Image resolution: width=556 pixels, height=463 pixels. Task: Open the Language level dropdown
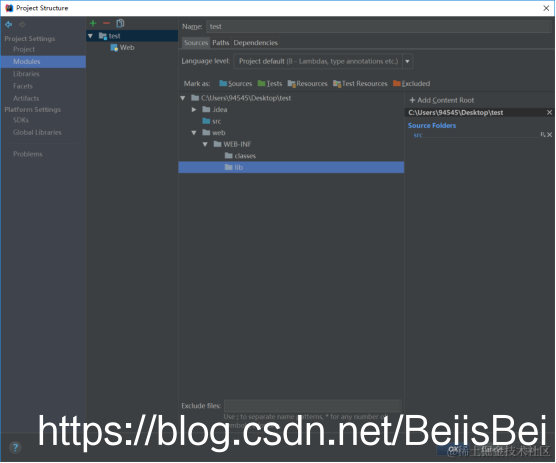pos(407,61)
